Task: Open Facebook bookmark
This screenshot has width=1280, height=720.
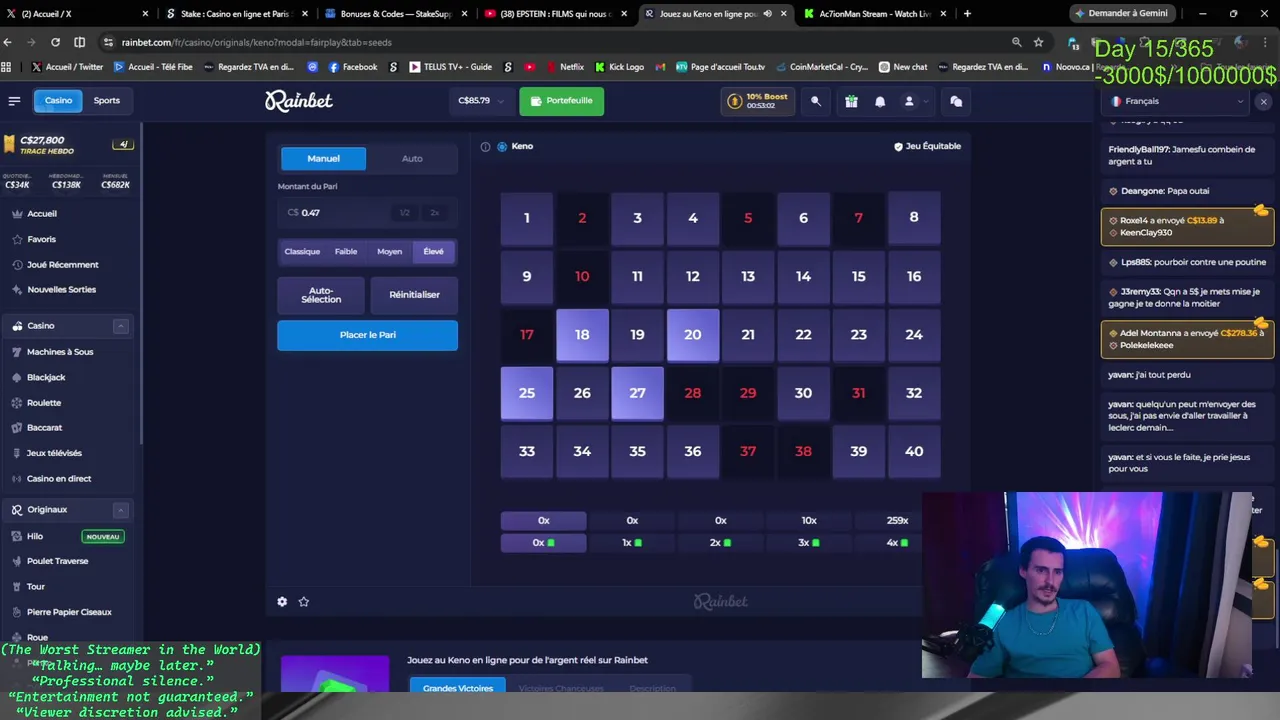Action: (x=353, y=67)
